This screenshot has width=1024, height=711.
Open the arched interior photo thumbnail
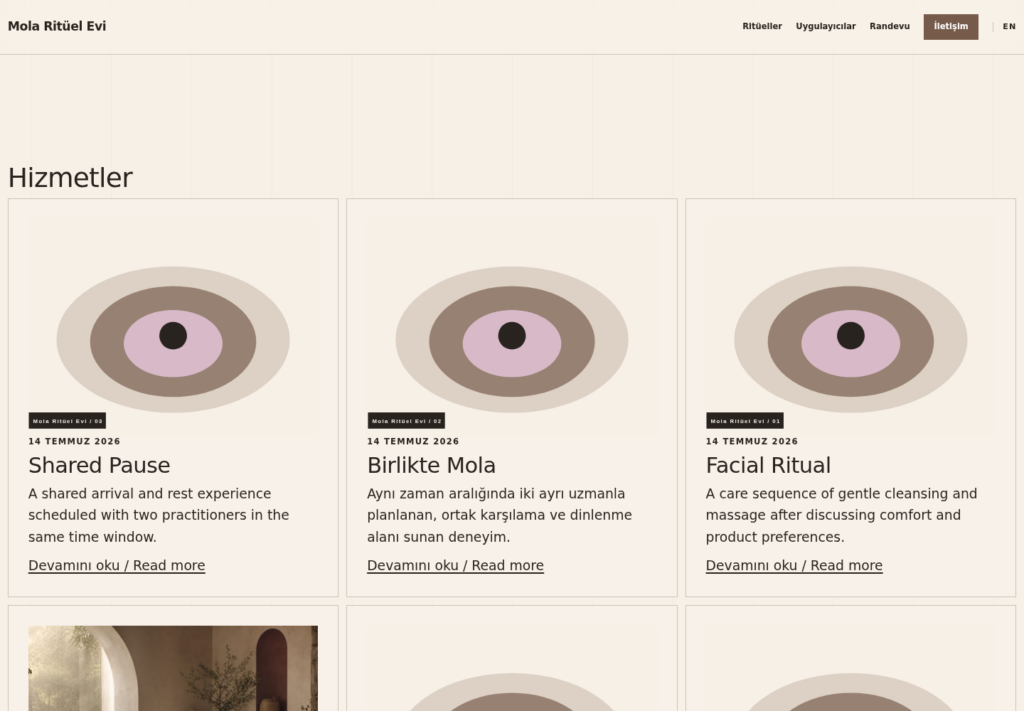[x=173, y=668]
